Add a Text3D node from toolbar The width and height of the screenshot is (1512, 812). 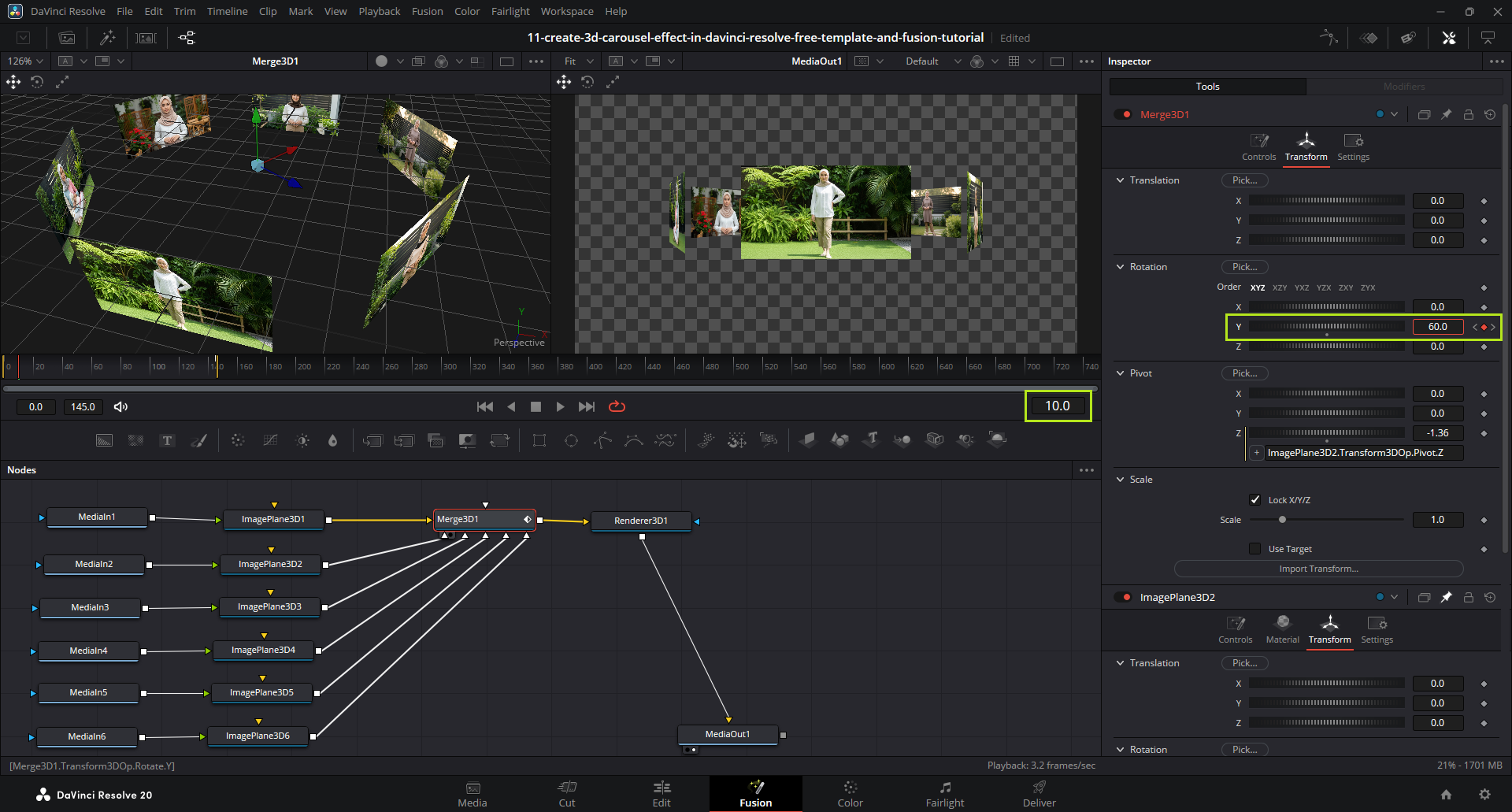pyautogui.click(x=871, y=439)
